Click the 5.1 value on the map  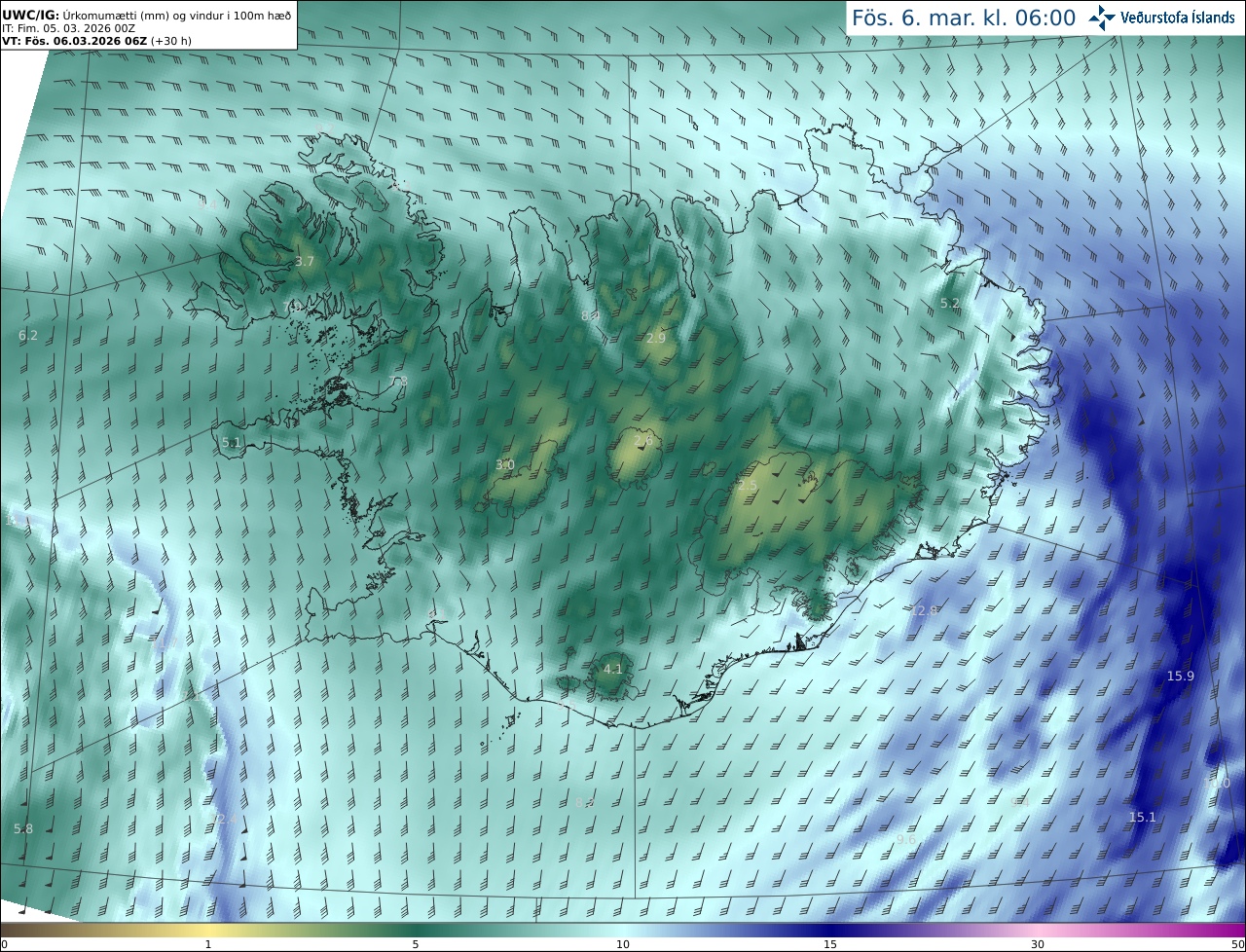(x=231, y=442)
